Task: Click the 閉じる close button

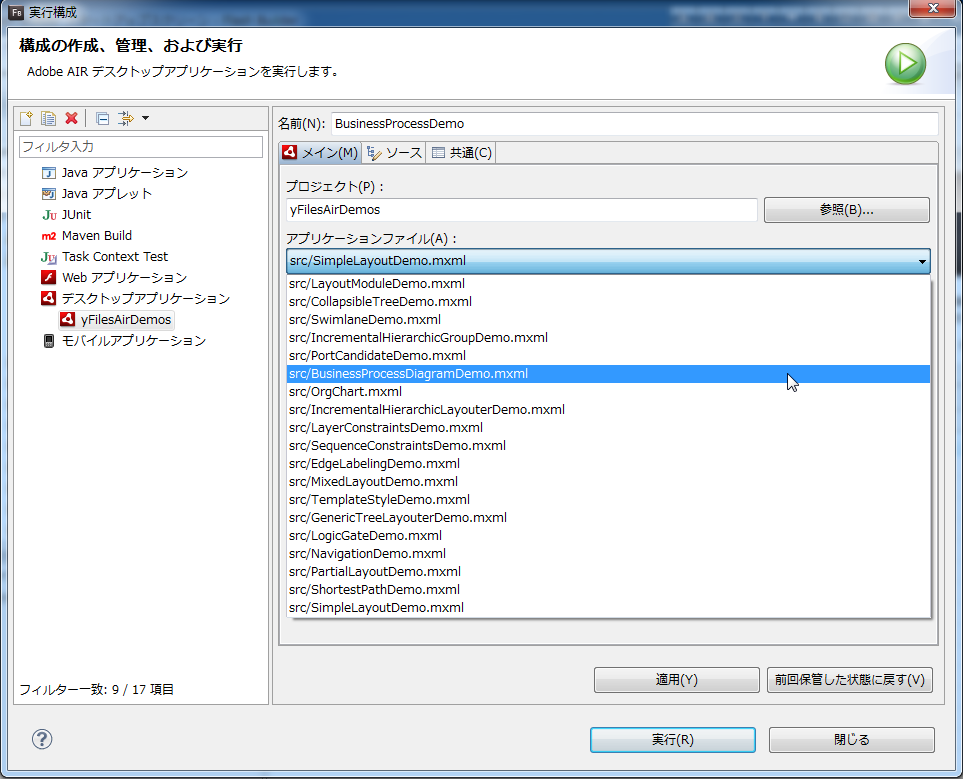Action: 851,740
